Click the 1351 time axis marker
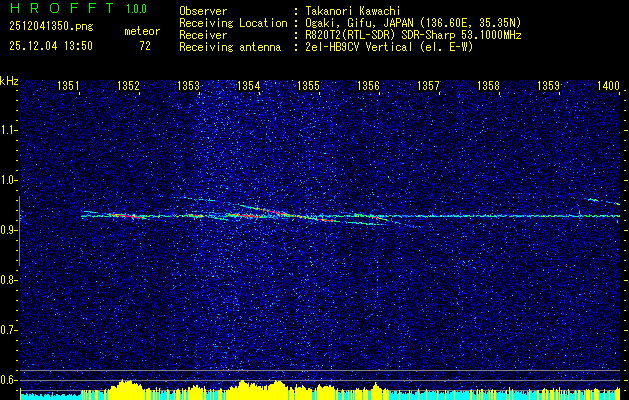 pyautogui.click(x=68, y=85)
